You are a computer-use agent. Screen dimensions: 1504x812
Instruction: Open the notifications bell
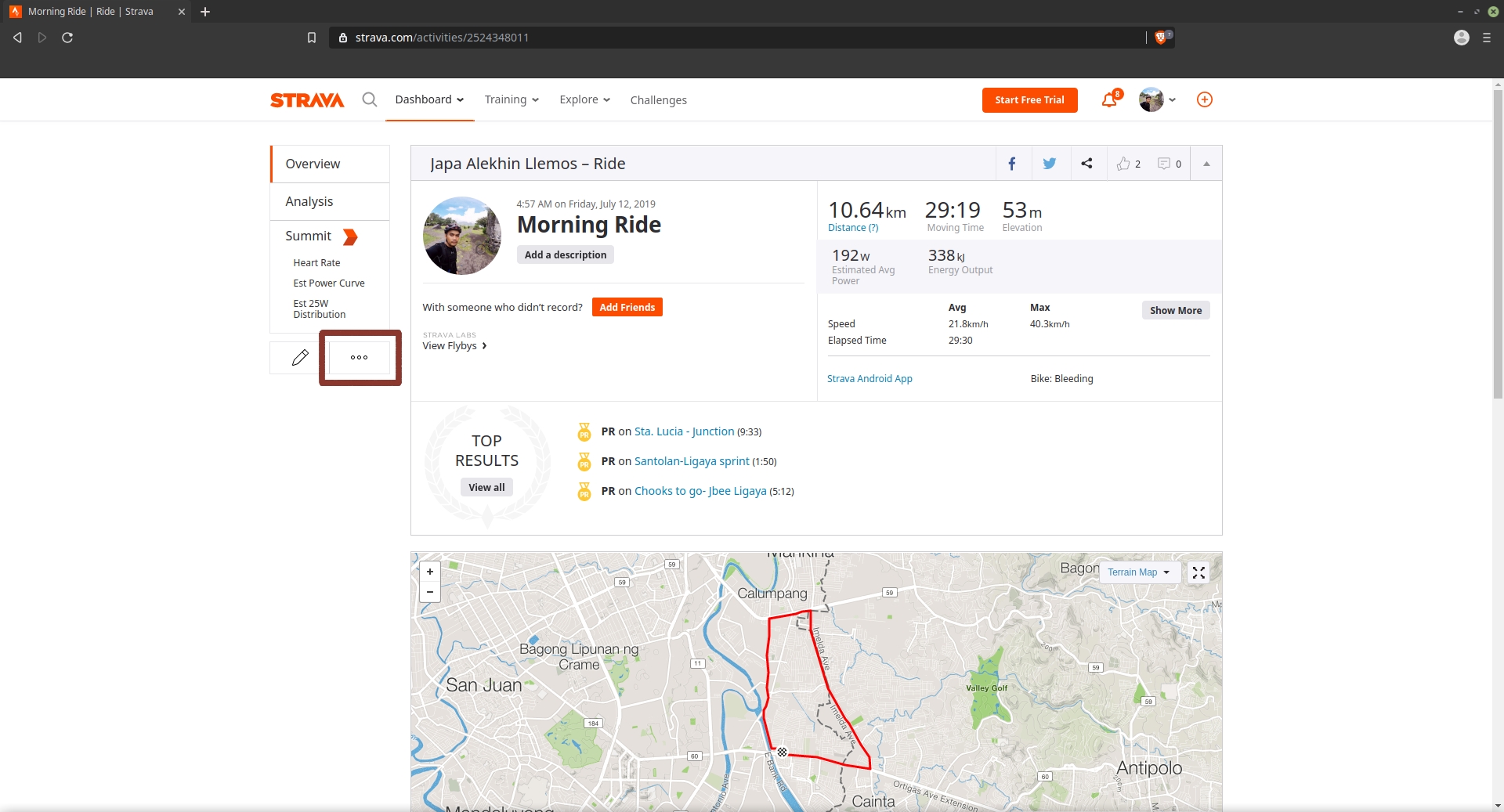click(1109, 99)
